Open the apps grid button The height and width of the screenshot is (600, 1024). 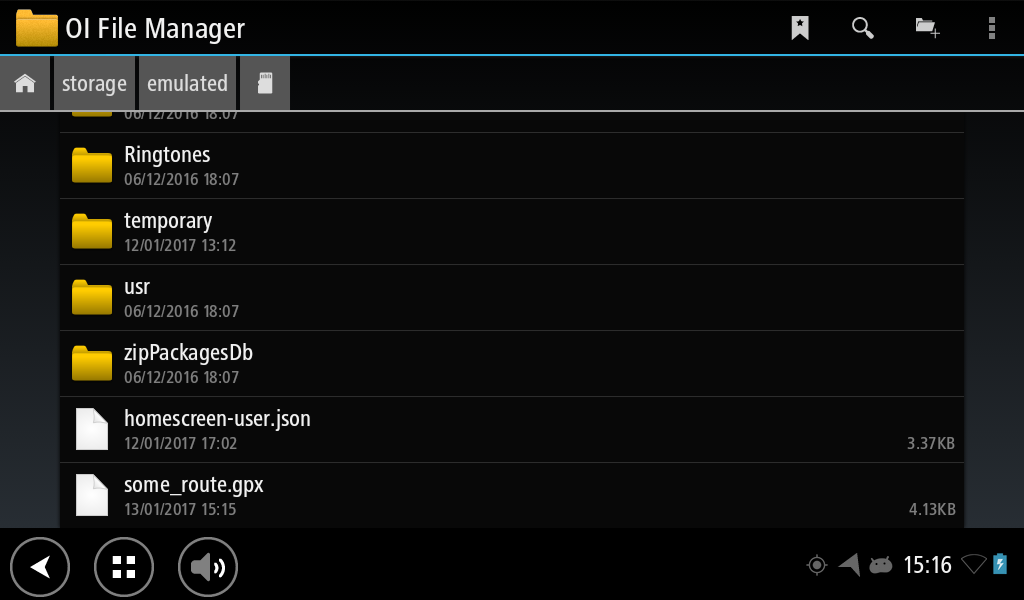(123, 567)
